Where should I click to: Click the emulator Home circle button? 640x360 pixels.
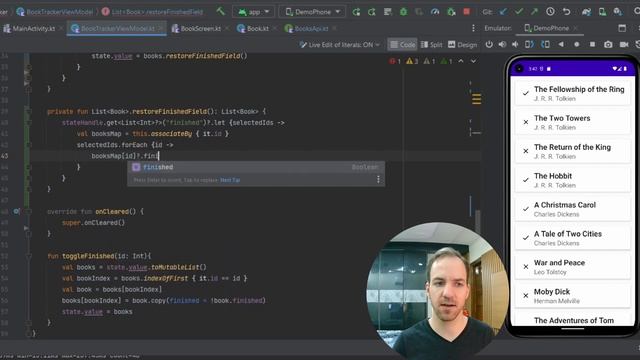click(x=576, y=44)
